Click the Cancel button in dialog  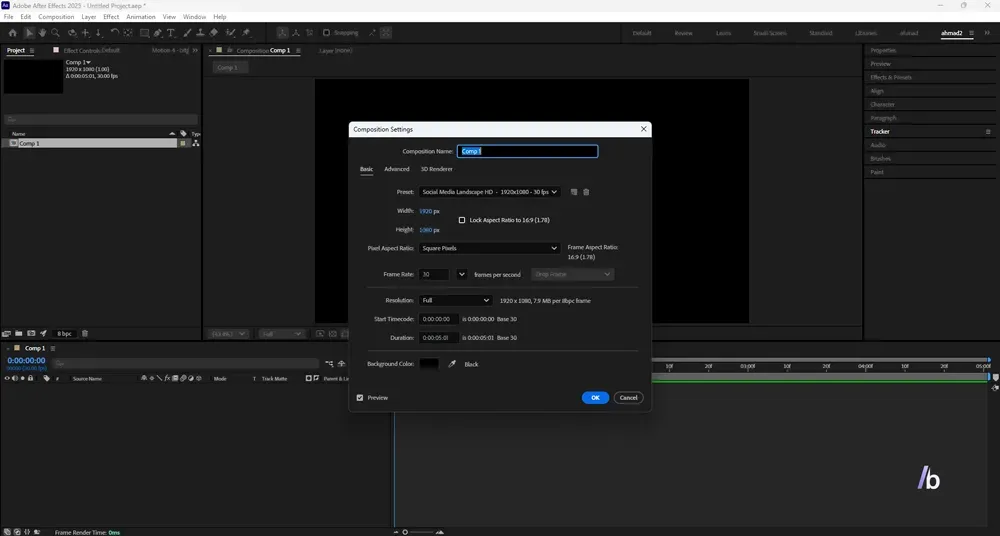(628, 398)
